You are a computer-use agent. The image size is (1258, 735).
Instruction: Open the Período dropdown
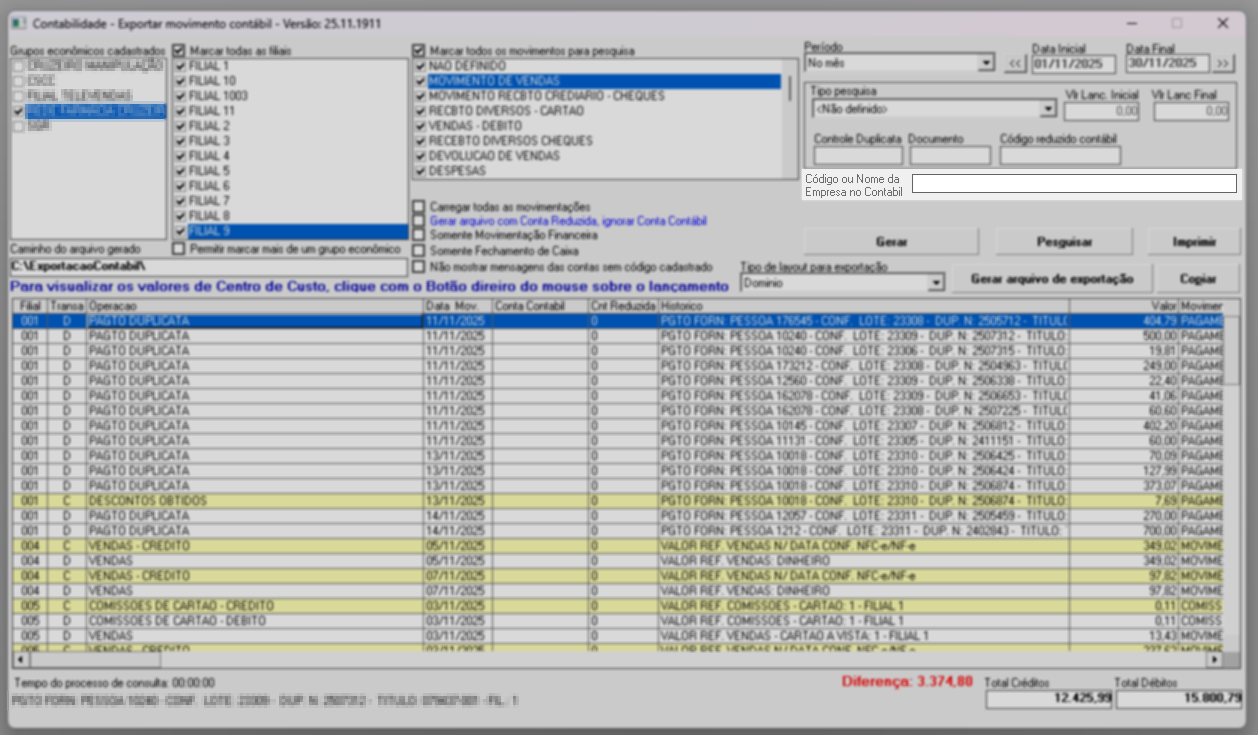[x=986, y=63]
